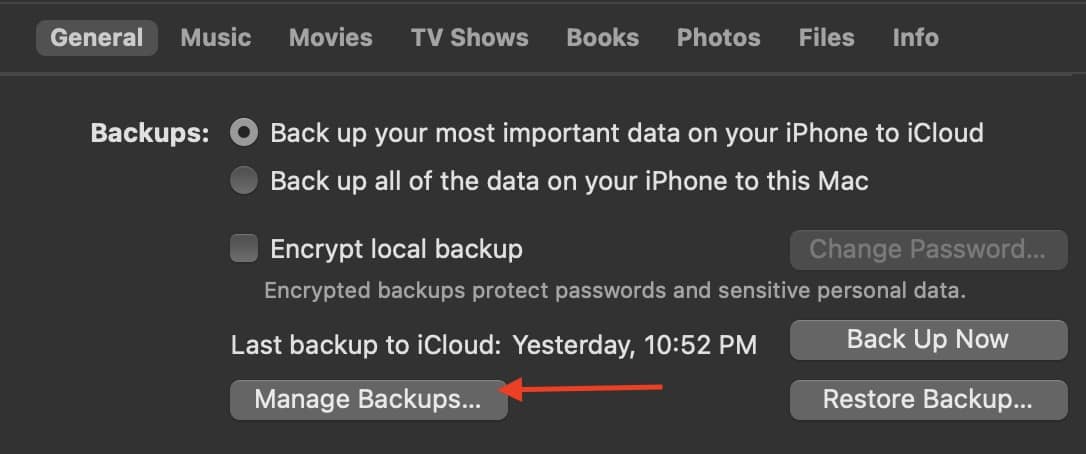1086x454 pixels.
Task: Click the Restore Backup button
Action: tap(928, 399)
